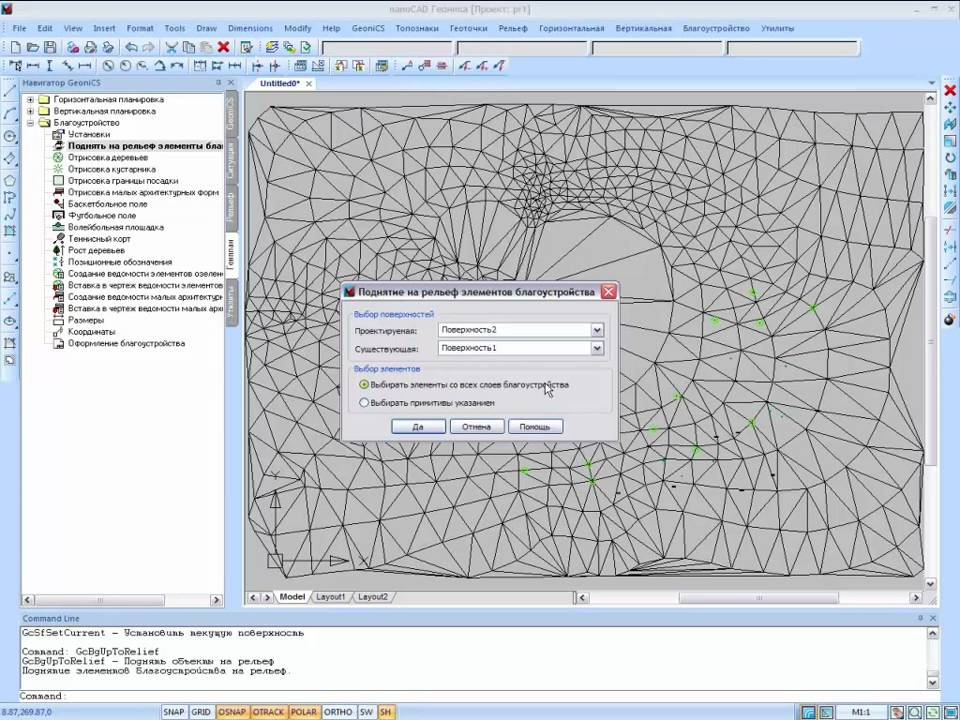Select the Polygon draw tool in left toolbar
This screenshot has height=720, width=960.
tap(10, 181)
